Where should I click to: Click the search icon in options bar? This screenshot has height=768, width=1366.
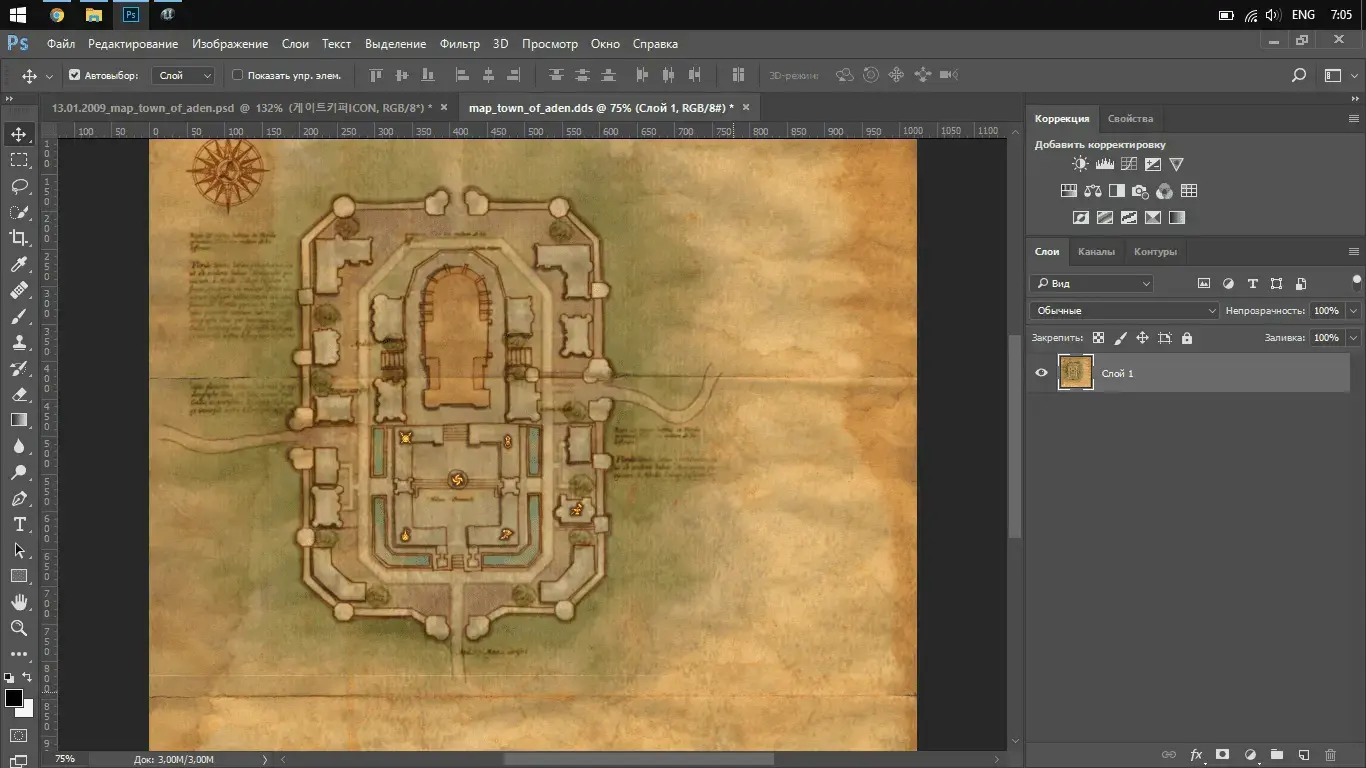[x=1299, y=75]
